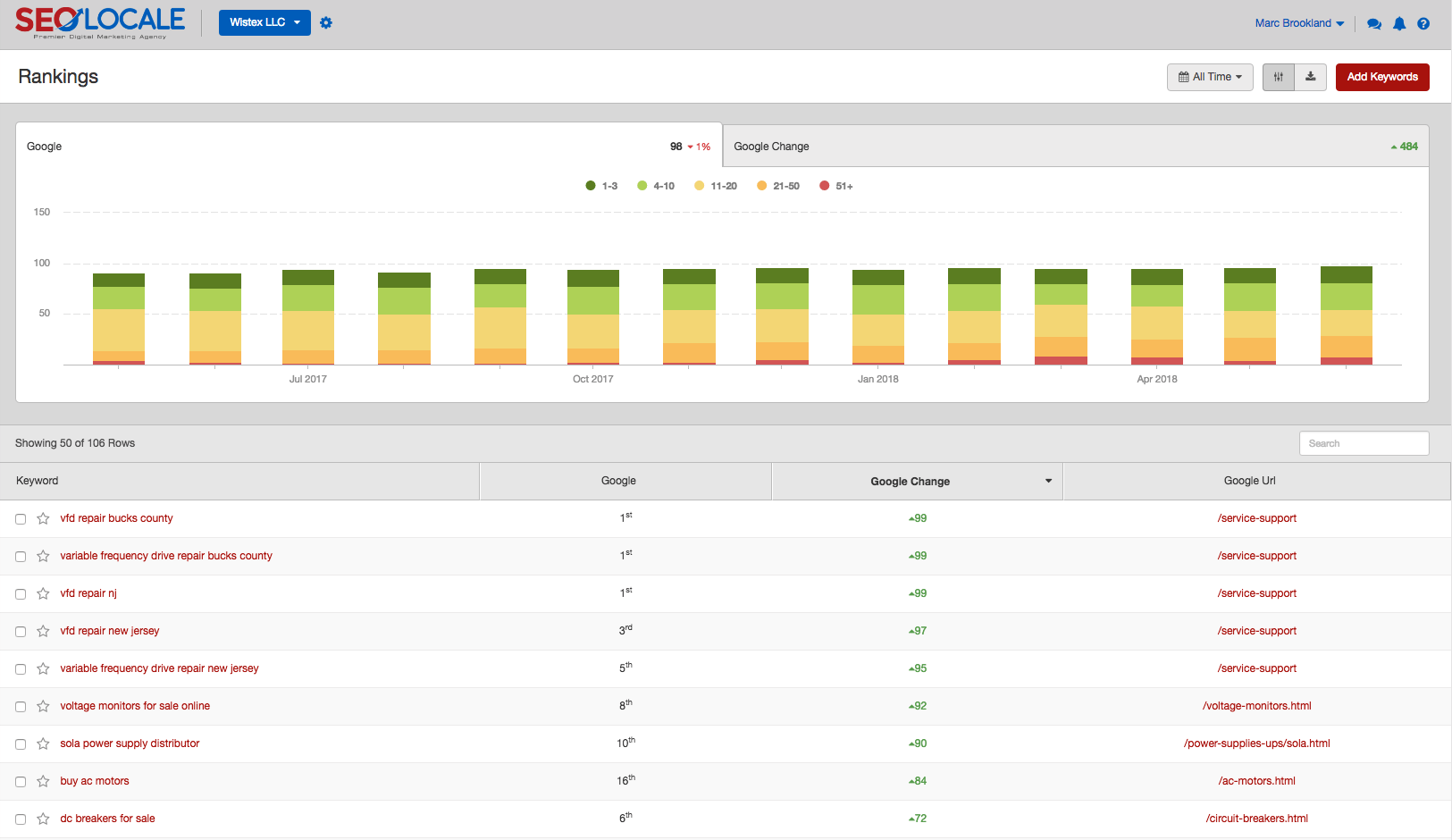The height and width of the screenshot is (840, 1452).
Task: Sort table by Google rank column header
Action: click(625, 481)
